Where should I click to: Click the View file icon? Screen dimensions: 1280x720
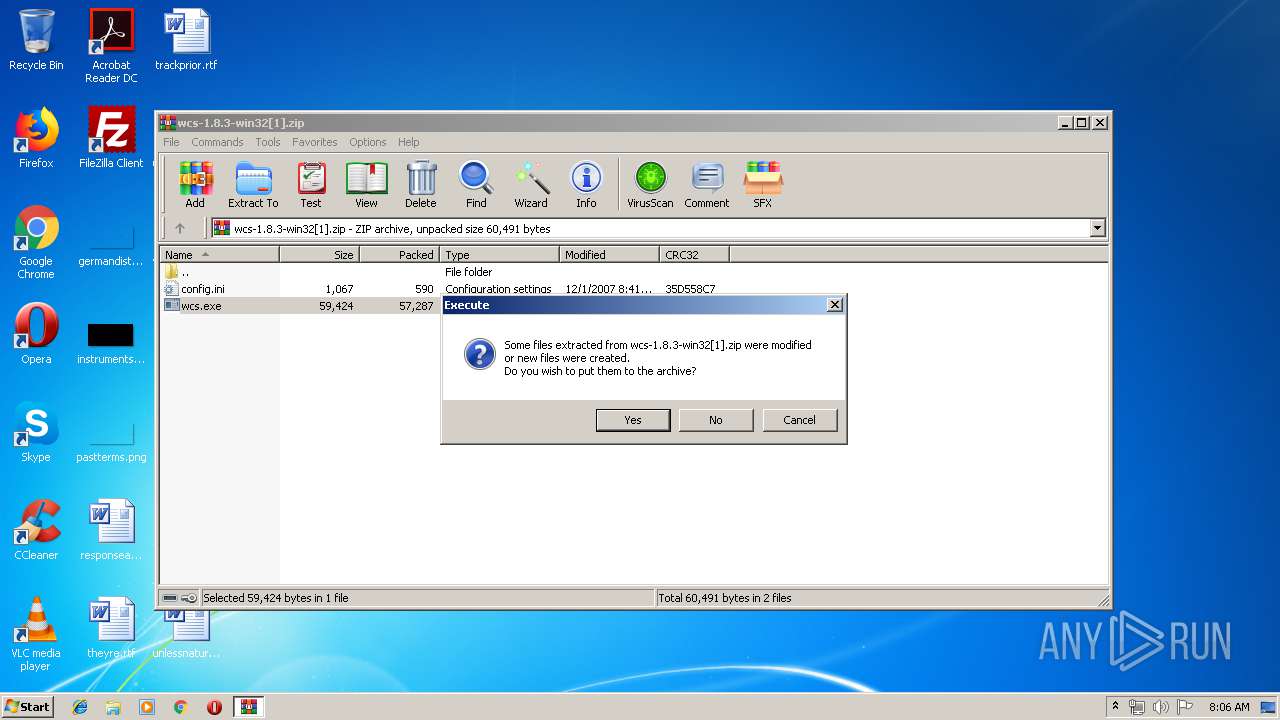coord(366,185)
